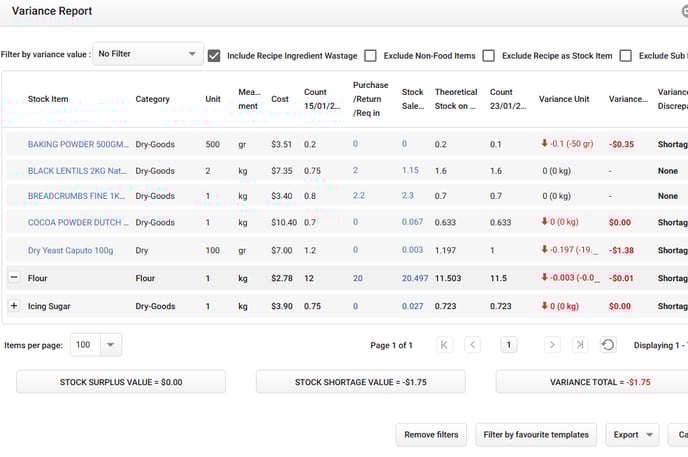Open BLACK LENTILS 2KG stock item link
Image resolution: width=688 pixels, height=457 pixels.
point(77,171)
